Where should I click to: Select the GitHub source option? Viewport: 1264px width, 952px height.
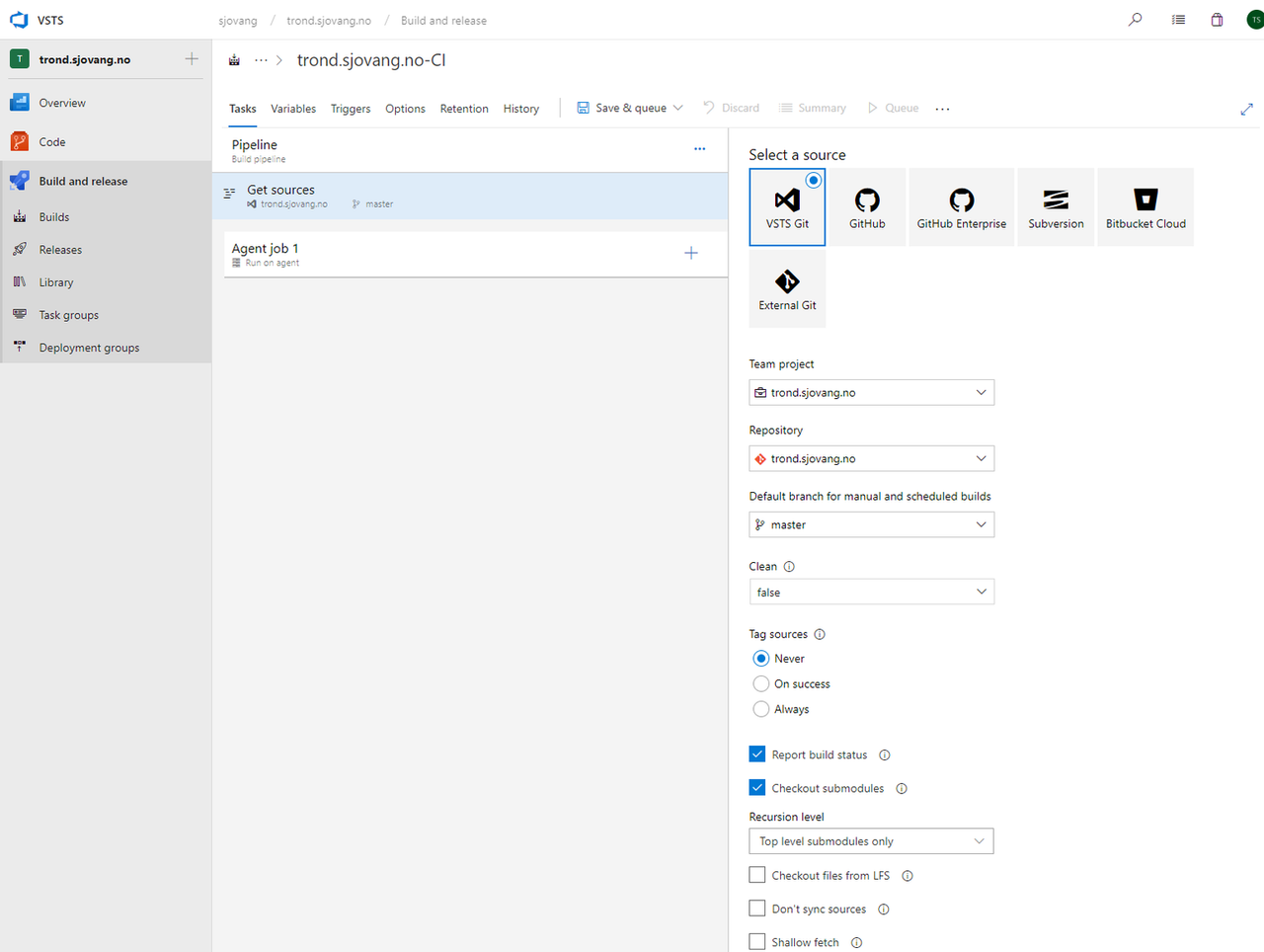click(866, 206)
